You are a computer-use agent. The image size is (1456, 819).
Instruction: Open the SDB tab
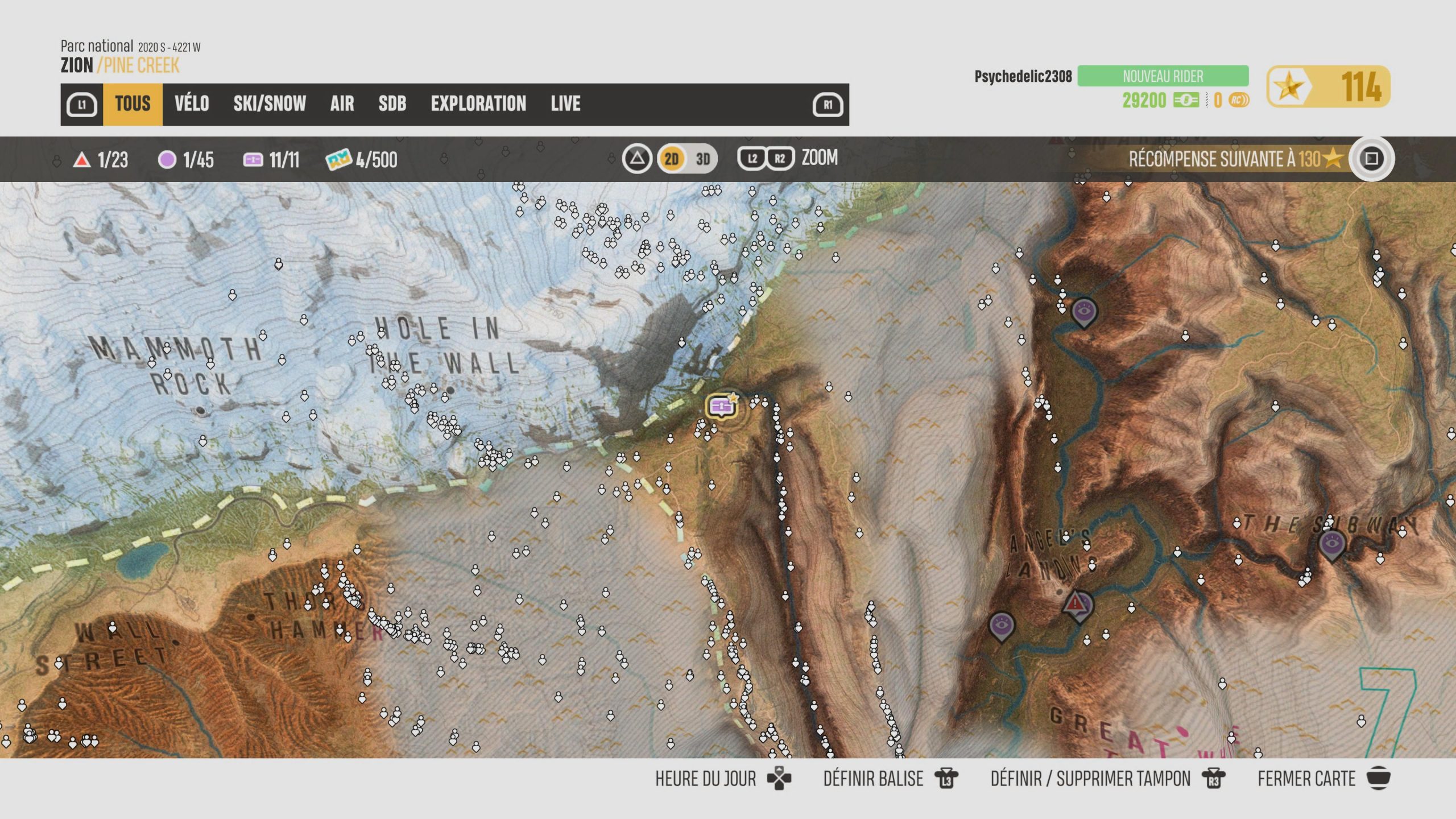[x=392, y=104]
